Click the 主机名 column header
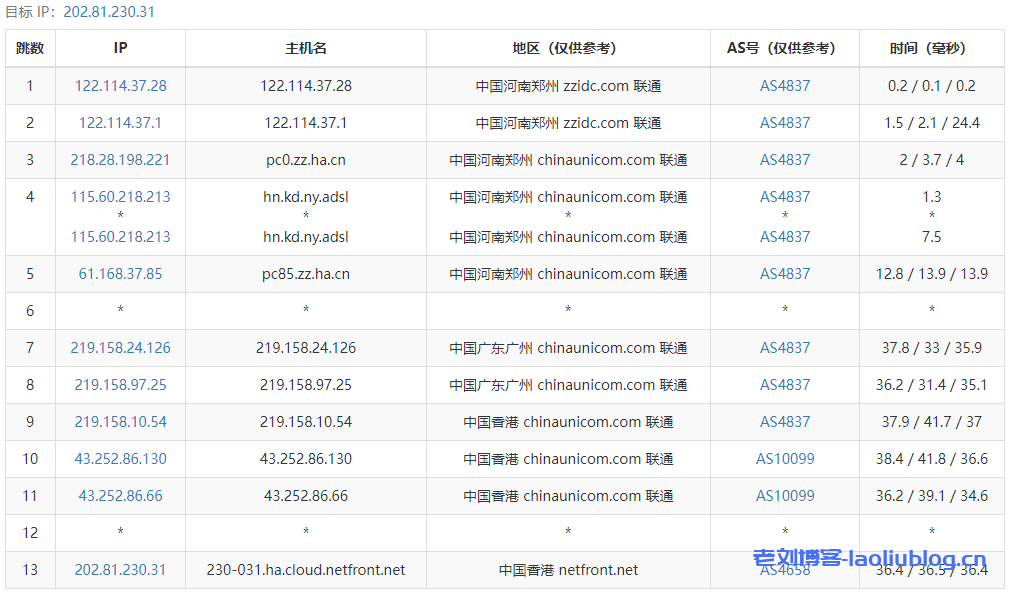Viewport: 1012px width, 596px height. [x=305, y=48]
